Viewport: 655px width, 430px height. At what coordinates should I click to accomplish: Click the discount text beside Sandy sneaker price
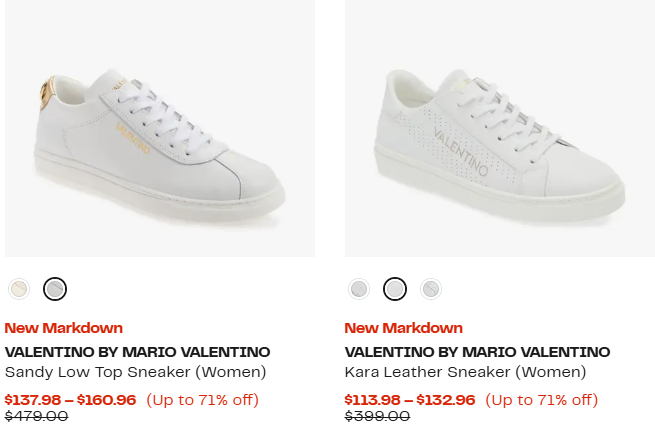point(202,400)
